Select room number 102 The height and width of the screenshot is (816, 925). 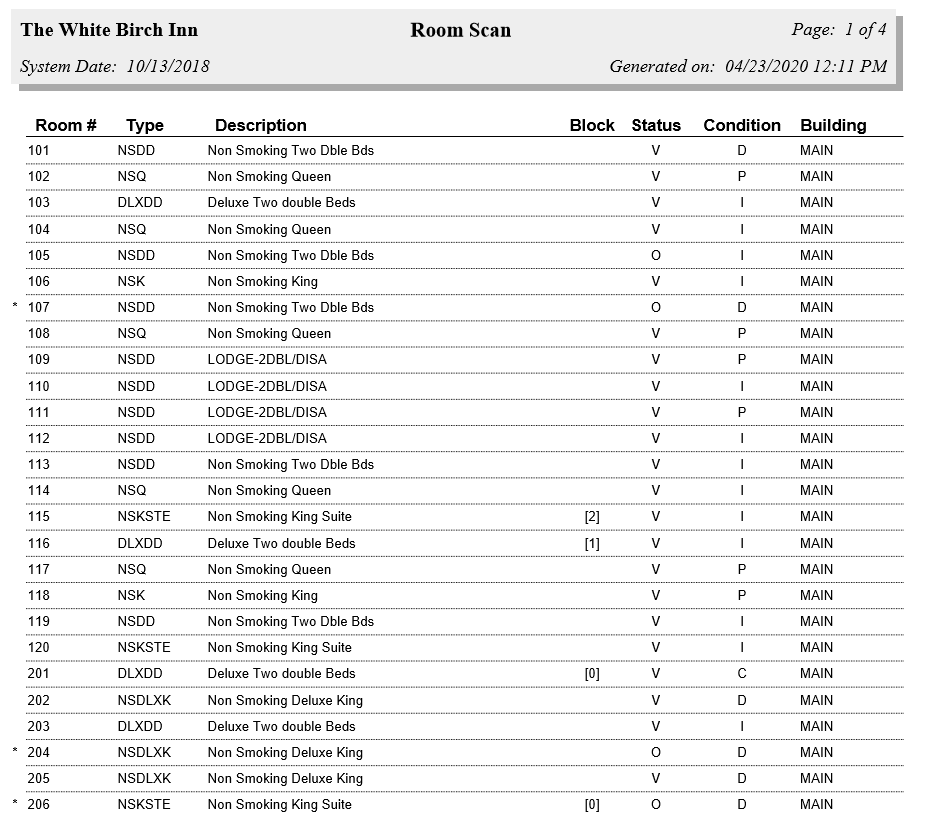click(38, 176)
